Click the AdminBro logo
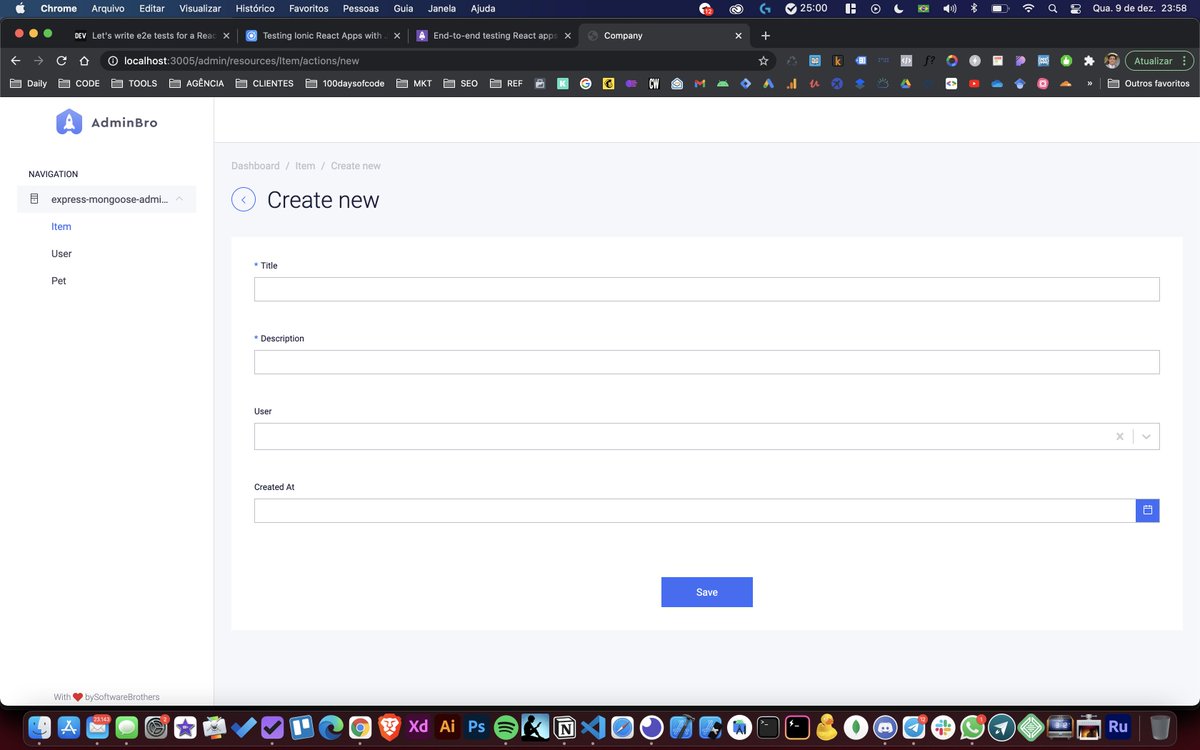1200x750 pixels. pyautogui.click(x=107, y=122)
